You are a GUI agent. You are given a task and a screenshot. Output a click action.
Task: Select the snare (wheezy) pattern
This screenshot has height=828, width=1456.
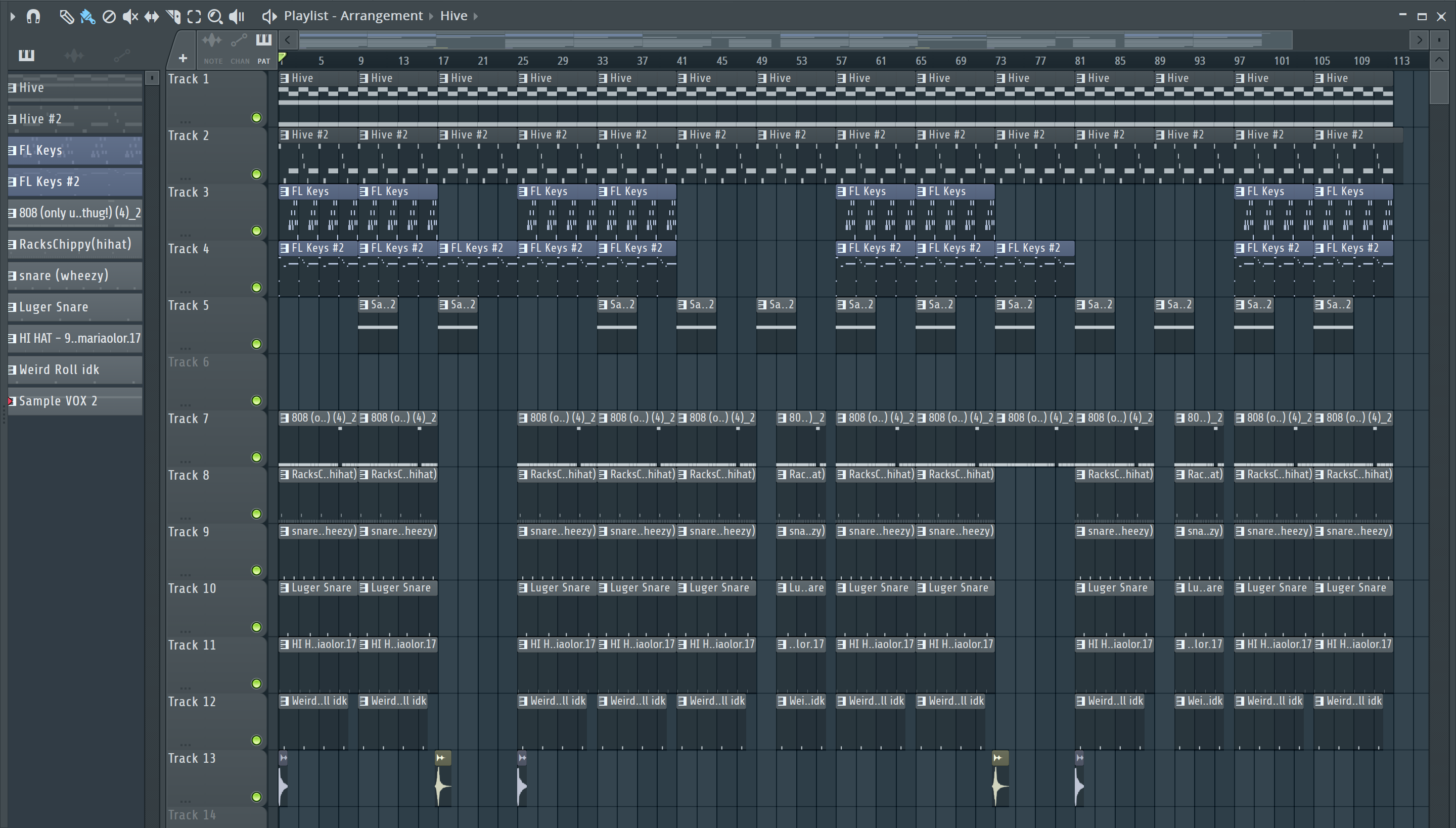point(75,275)
